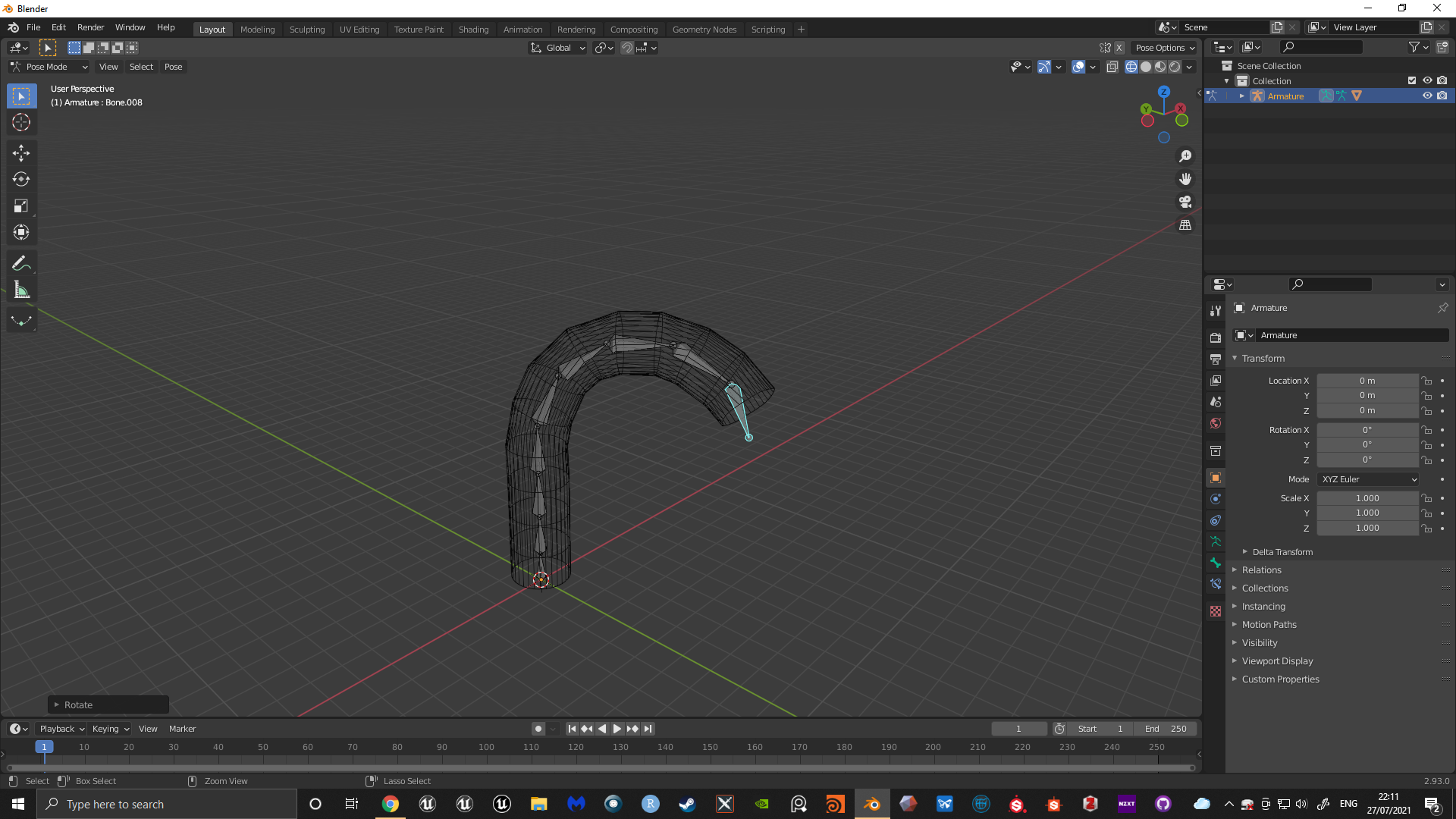1456x819 pixels.
Task: Expand the Viewport Display panel
Action: point(1277,661)
